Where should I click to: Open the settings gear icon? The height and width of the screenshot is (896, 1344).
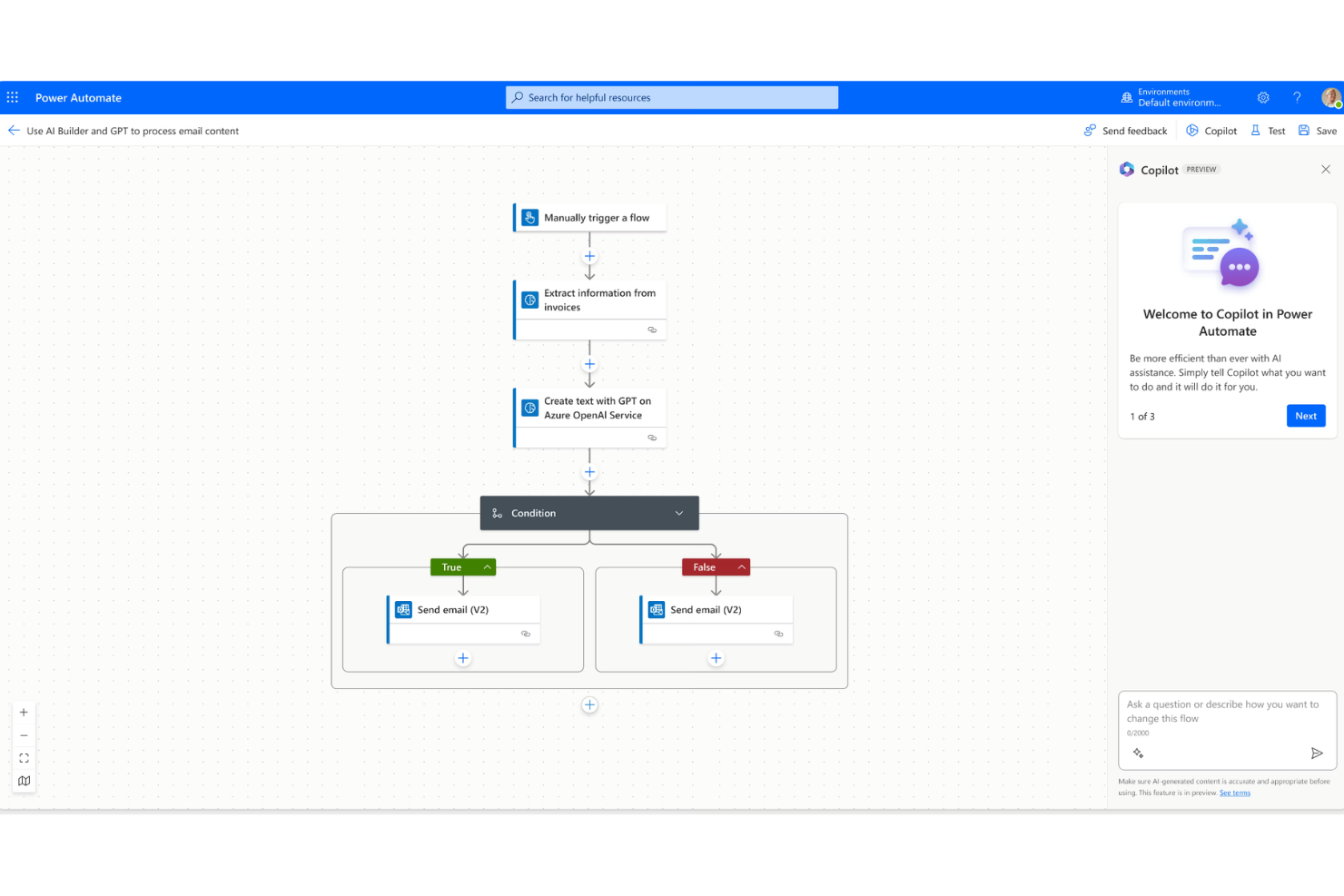point(1263,97)
